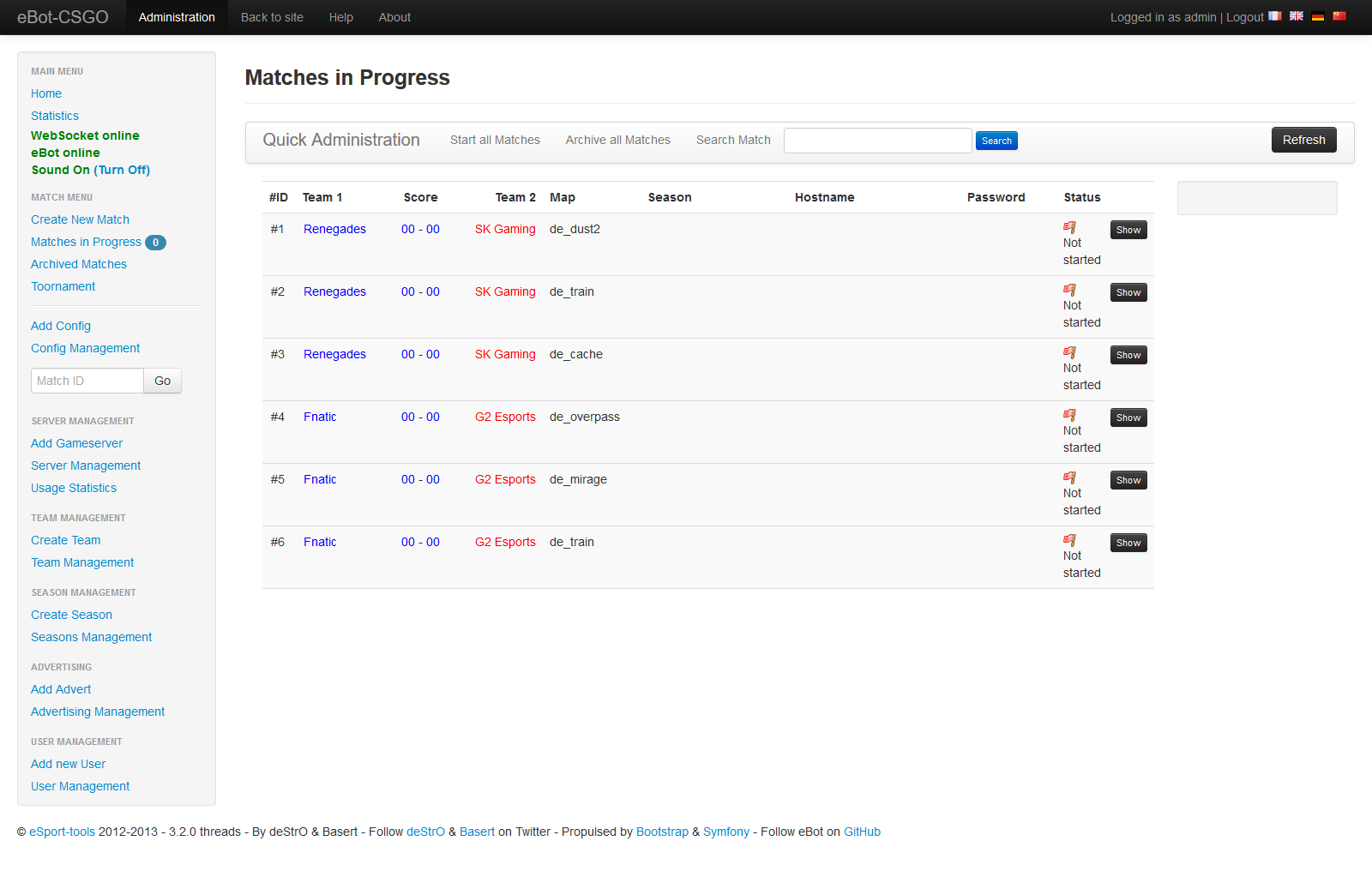The image size is (1372, 883).
Task: Open deStrO Twitter footer link
Action: pyautogui.click(x=425, y=832)
